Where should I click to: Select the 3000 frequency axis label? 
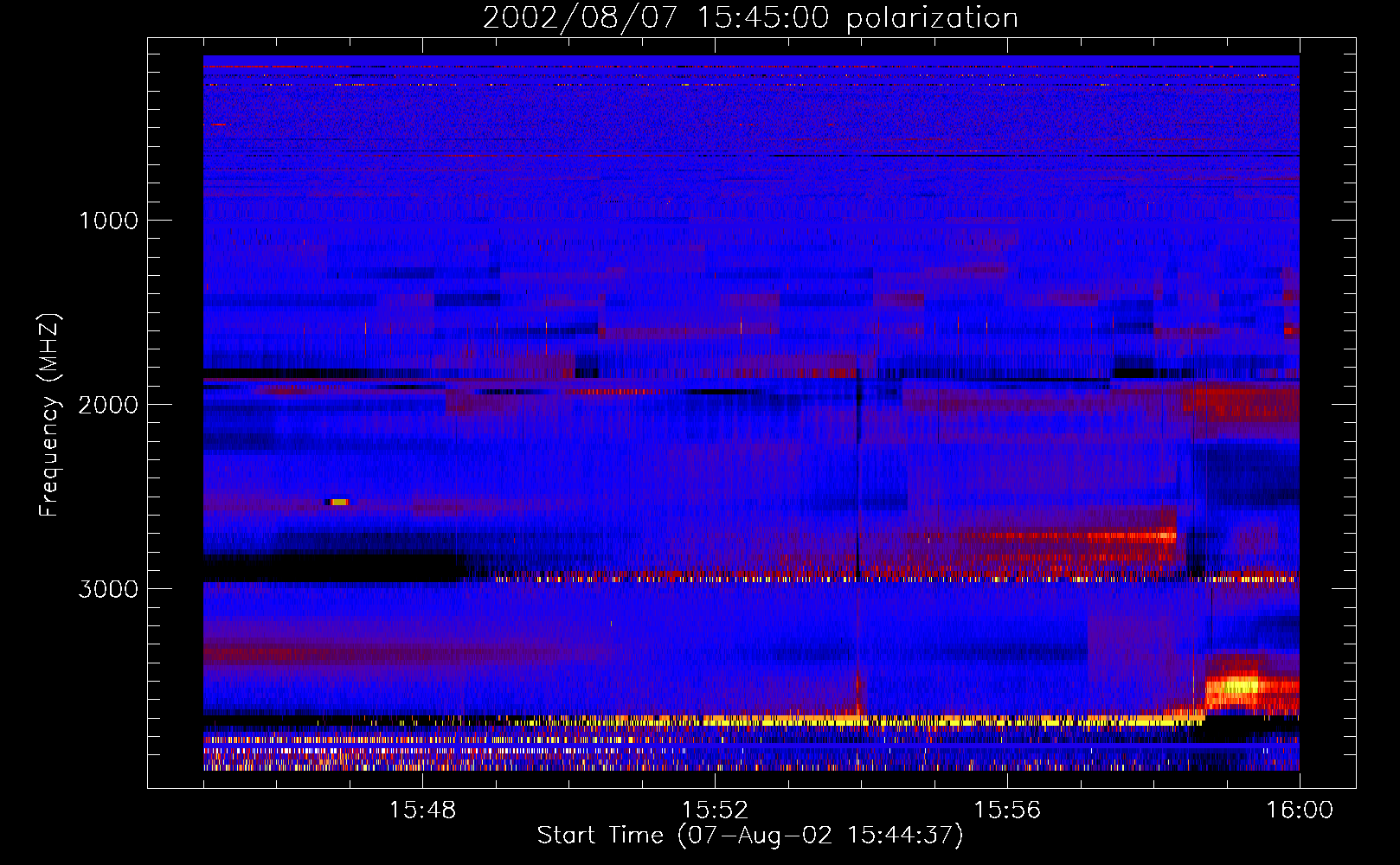click(x=108, y=589)
